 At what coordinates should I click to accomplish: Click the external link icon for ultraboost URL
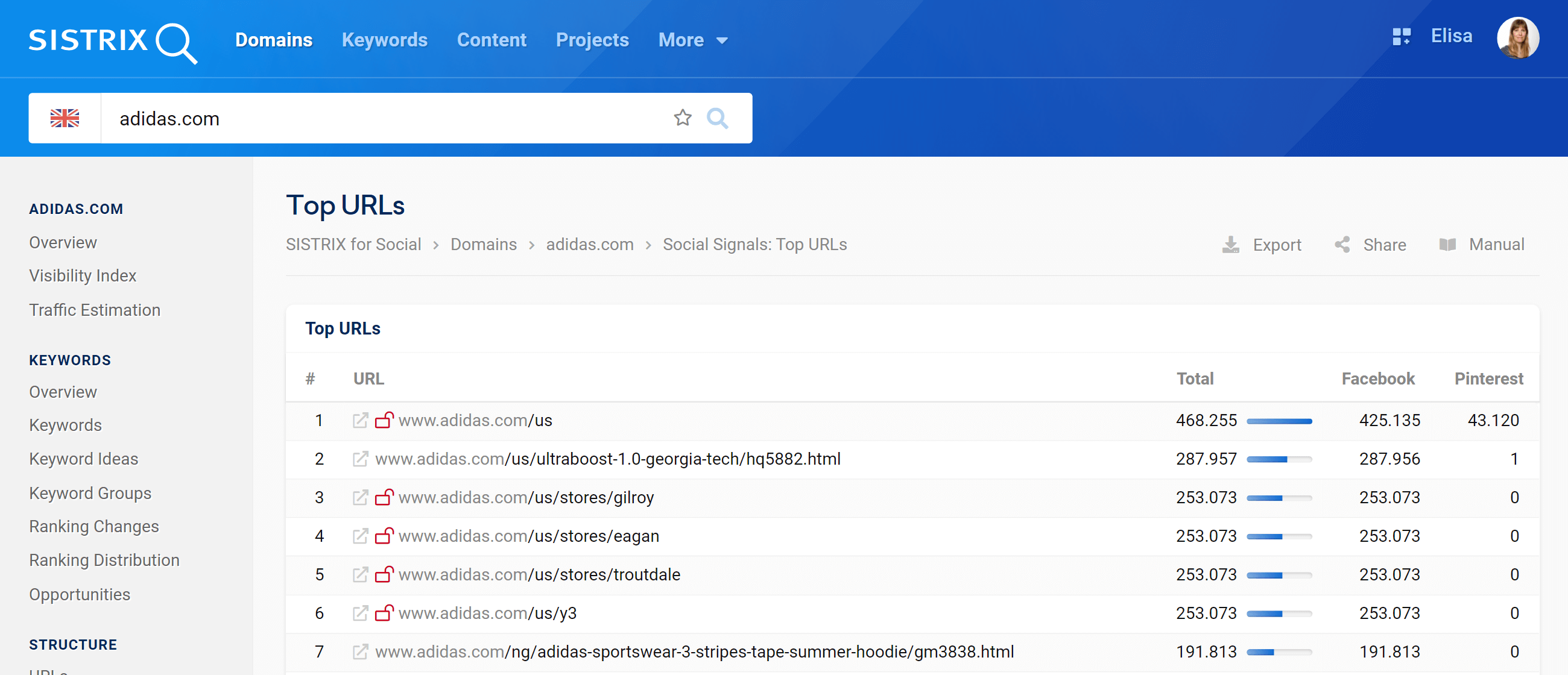[x=361, y=459]
